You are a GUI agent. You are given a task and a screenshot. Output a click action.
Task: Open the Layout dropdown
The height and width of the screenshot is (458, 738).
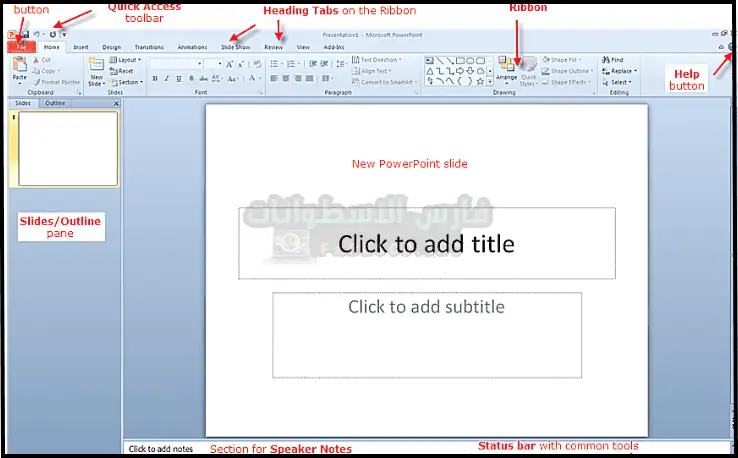point(125,60)
